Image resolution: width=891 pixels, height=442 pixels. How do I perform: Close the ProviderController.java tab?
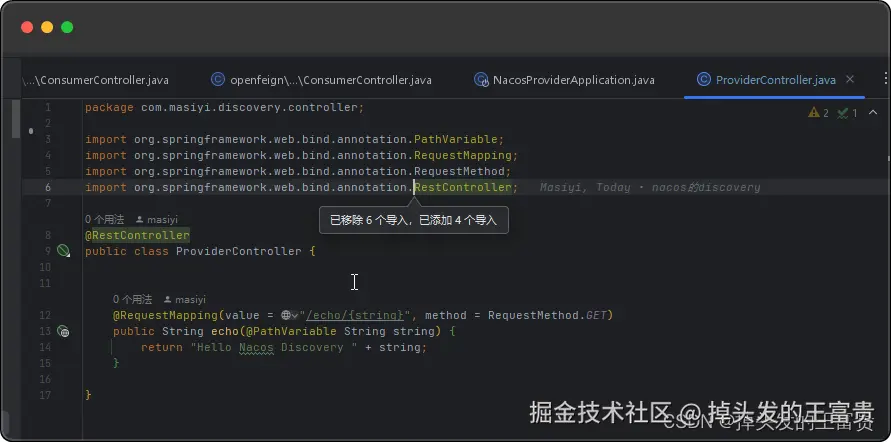click(850, 80)
